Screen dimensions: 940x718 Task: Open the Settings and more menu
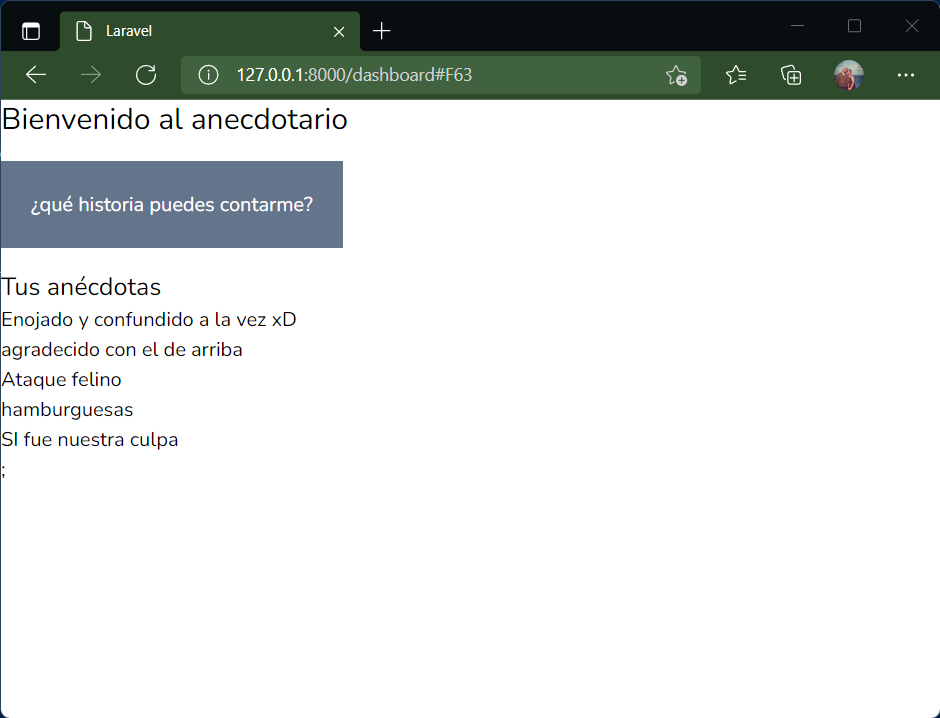tap(905, 75)
